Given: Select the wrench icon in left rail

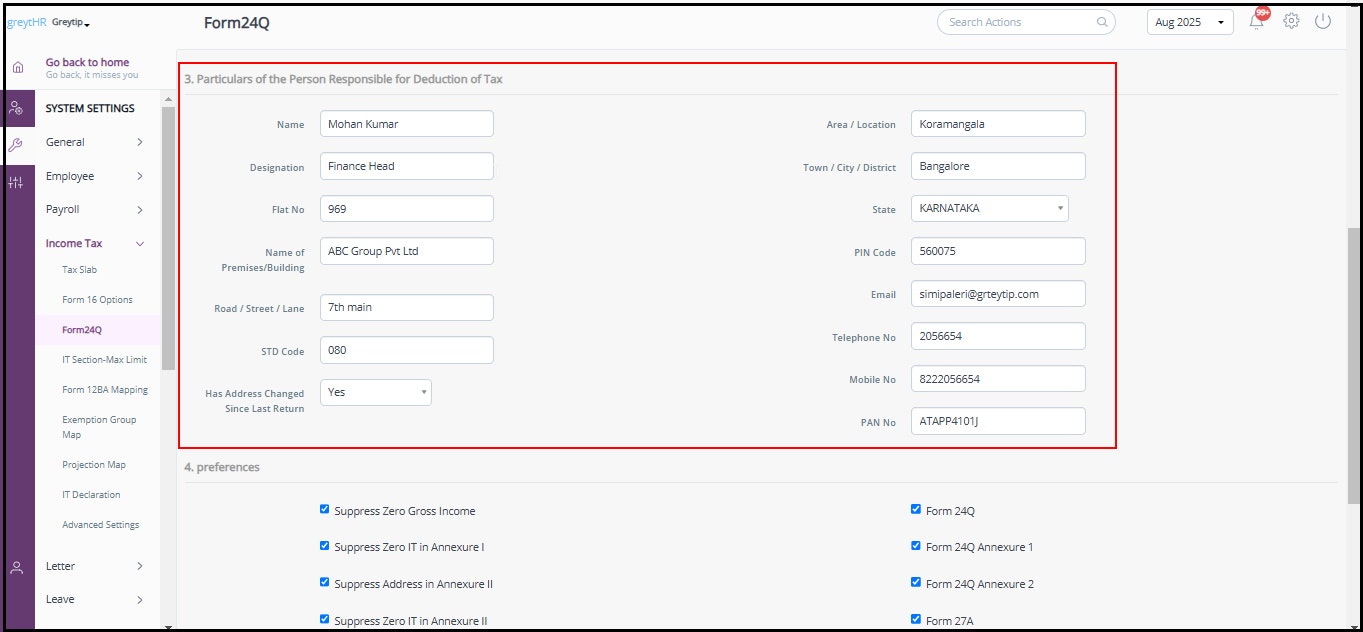Looking at the screenshot, I should (17, 144).
